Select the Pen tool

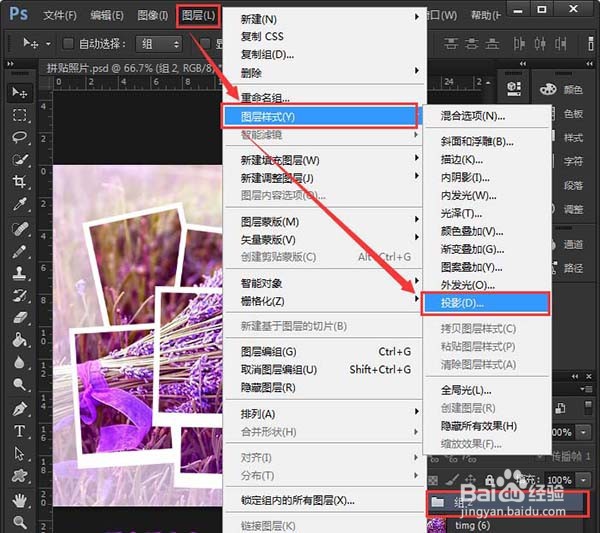(19, 408)
